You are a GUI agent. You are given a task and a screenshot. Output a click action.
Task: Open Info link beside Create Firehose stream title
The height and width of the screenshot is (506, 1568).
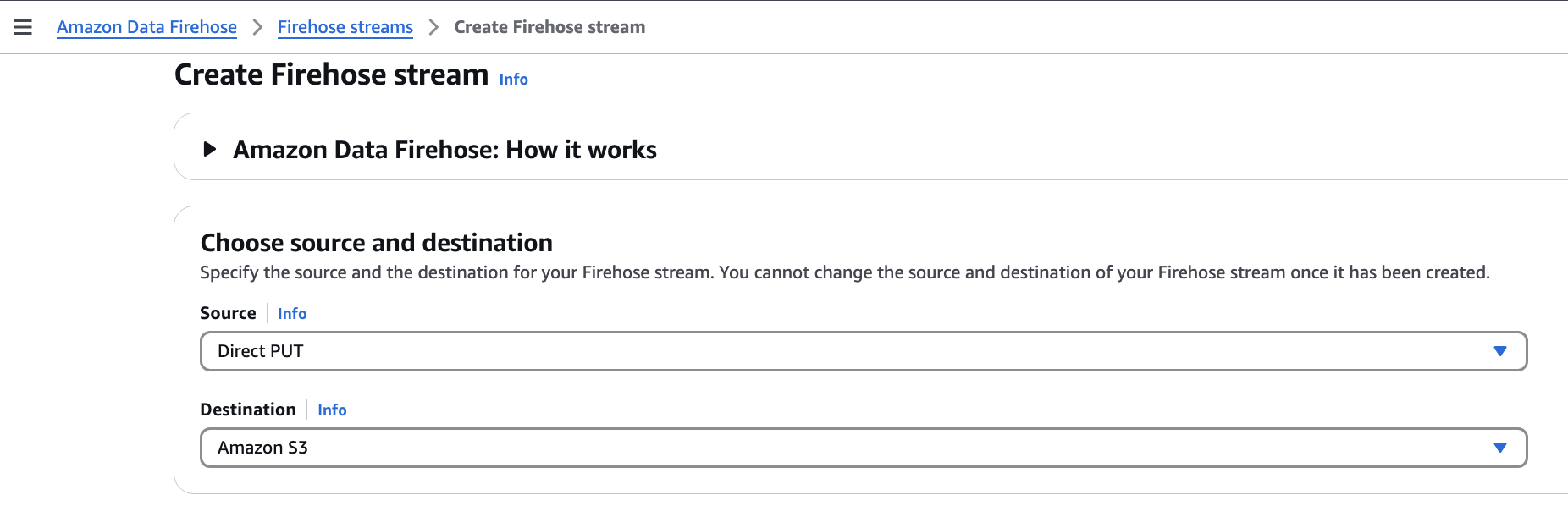513,79
